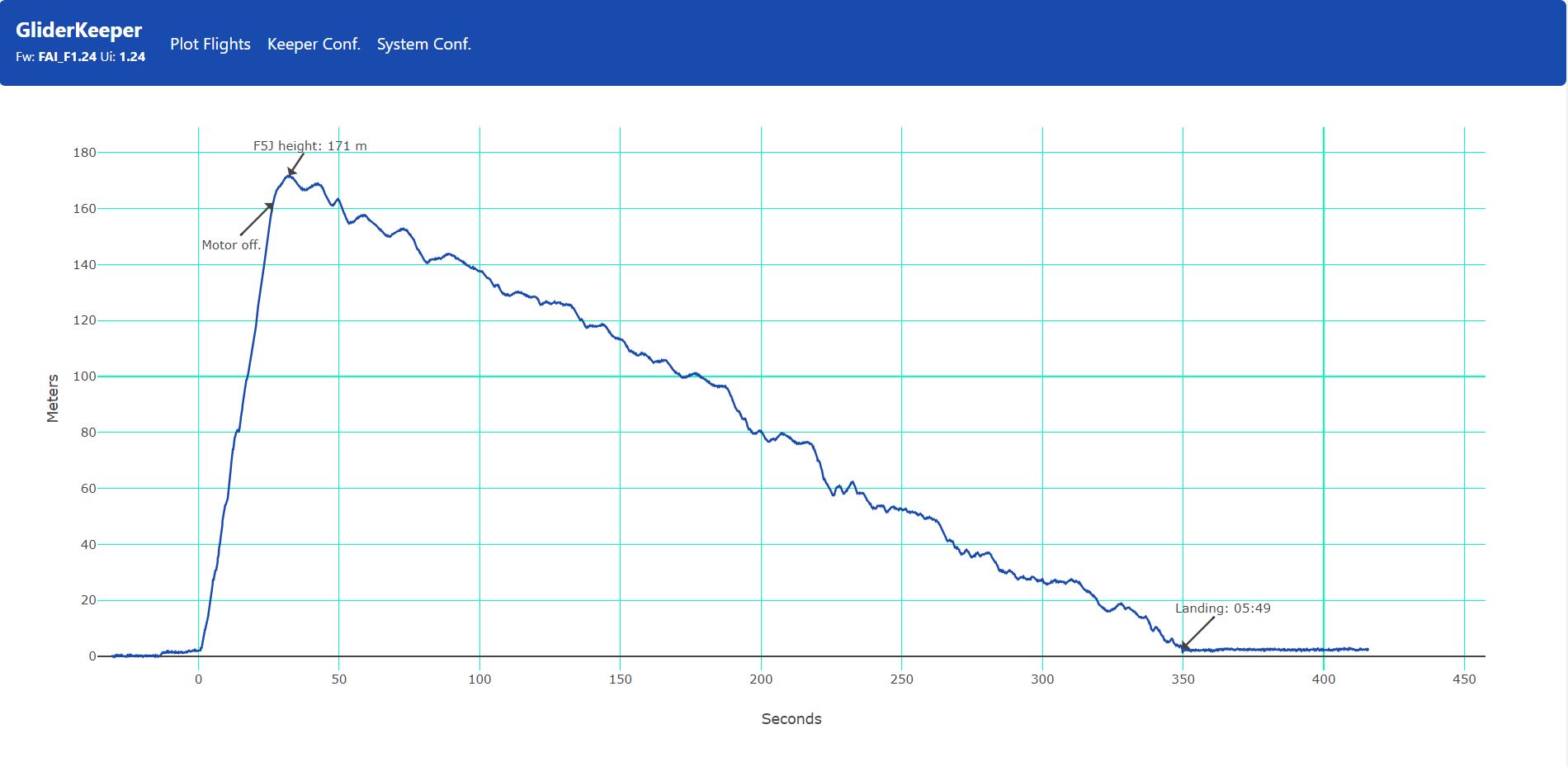
Task: Click the 50 seconds axis tick label
Action: tap(339, 679)
